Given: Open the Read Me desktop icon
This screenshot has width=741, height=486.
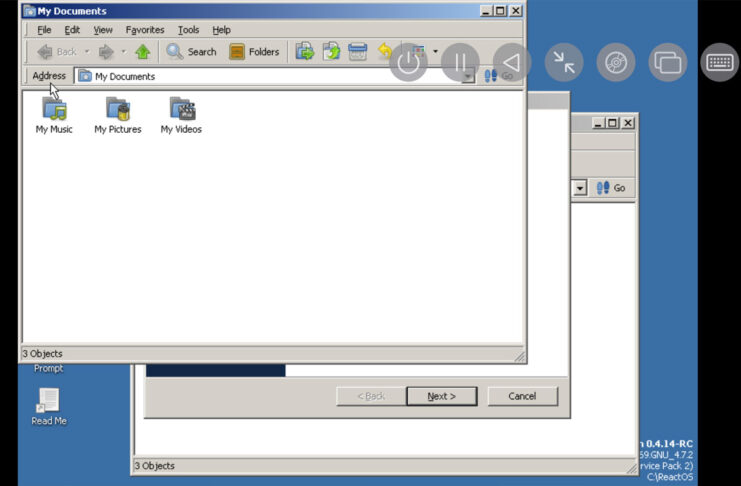Looking at the screenshot, I should 49,407.
